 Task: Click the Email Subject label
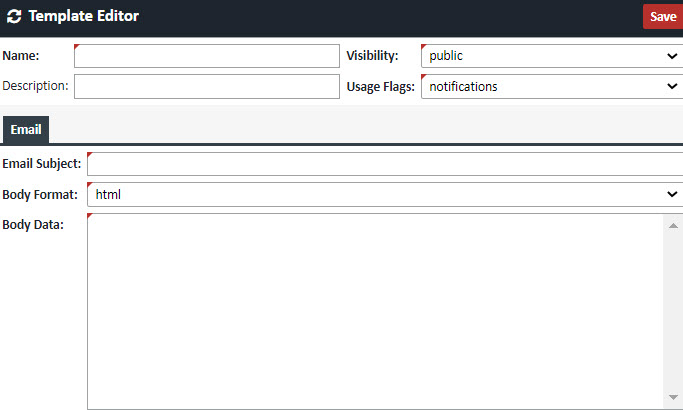41,164
